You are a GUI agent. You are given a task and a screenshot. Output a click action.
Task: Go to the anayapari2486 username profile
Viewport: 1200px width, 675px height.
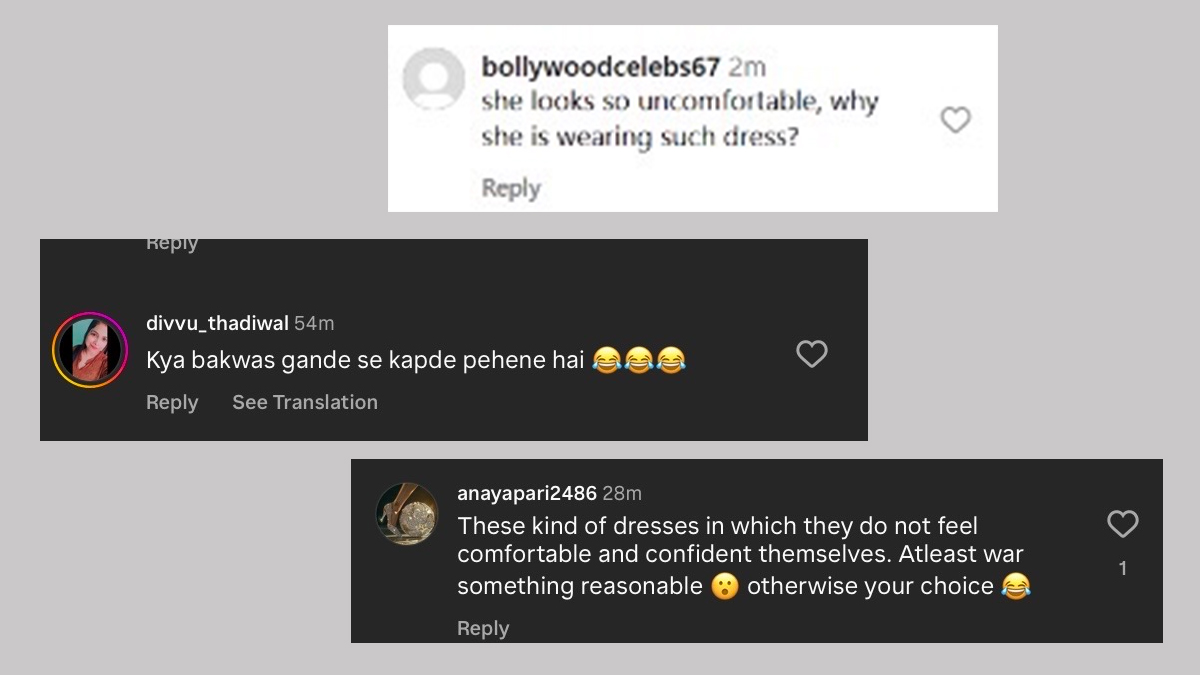coord(526,493)
